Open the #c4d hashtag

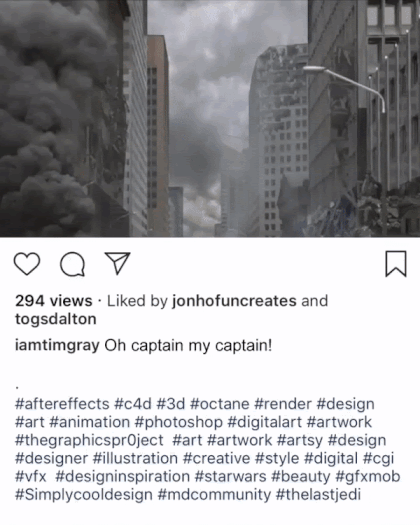coord(133,404)
